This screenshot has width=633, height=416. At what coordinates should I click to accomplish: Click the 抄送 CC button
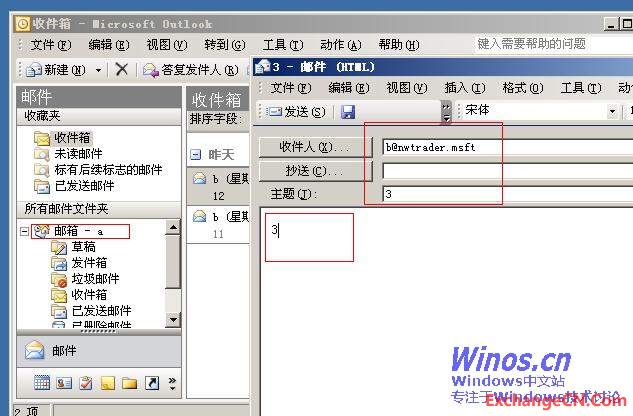tap(310, 171)
